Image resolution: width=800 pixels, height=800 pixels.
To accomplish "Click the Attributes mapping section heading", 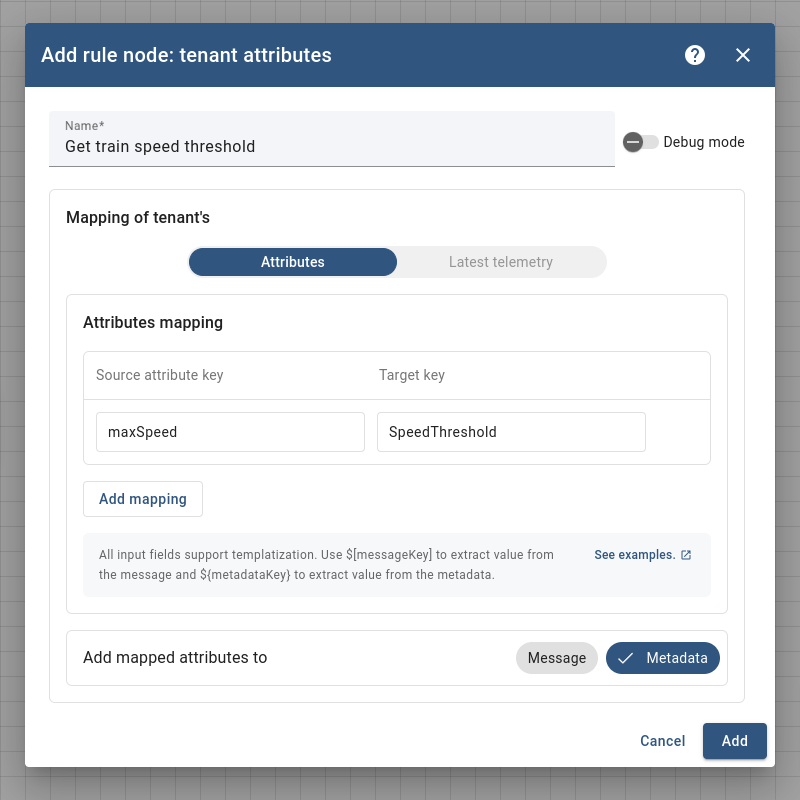I will [x=153, y=323].
